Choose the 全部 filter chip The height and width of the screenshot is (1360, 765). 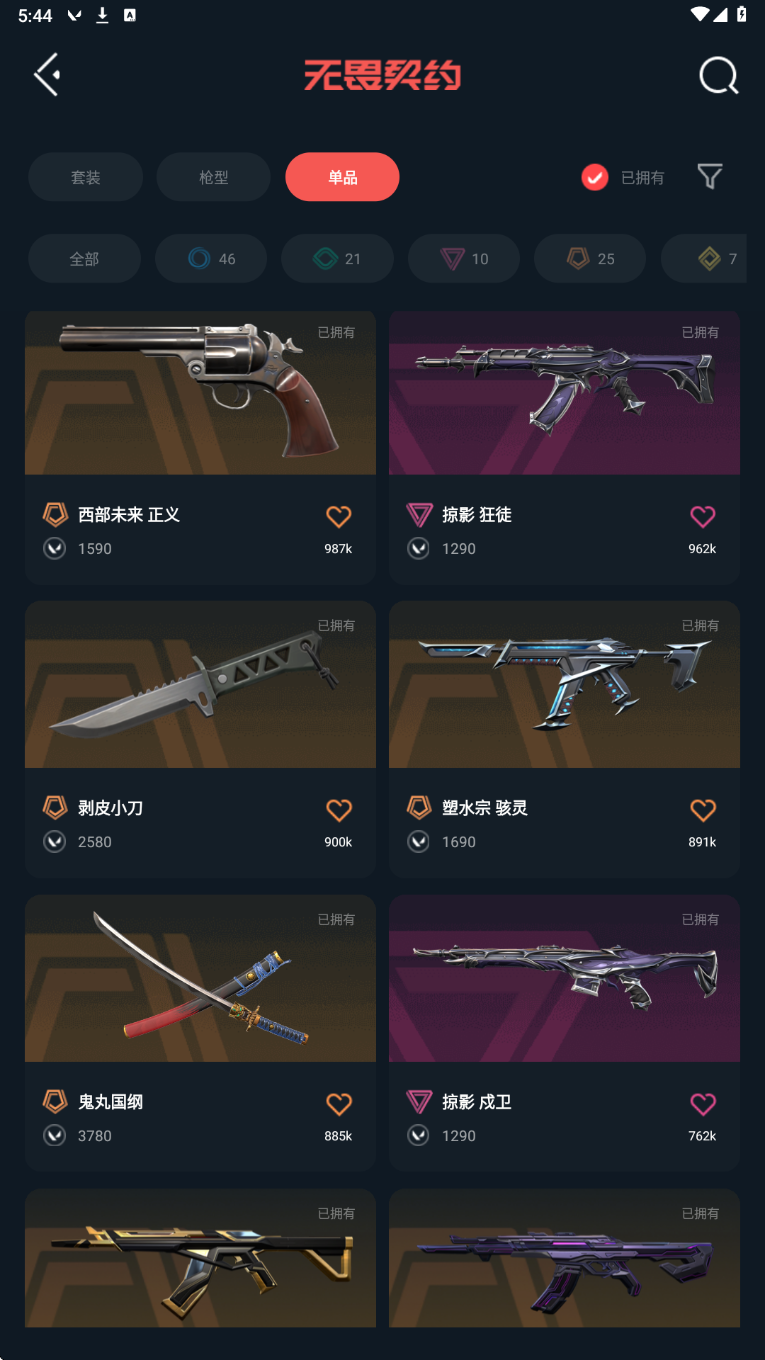point(84,259)
